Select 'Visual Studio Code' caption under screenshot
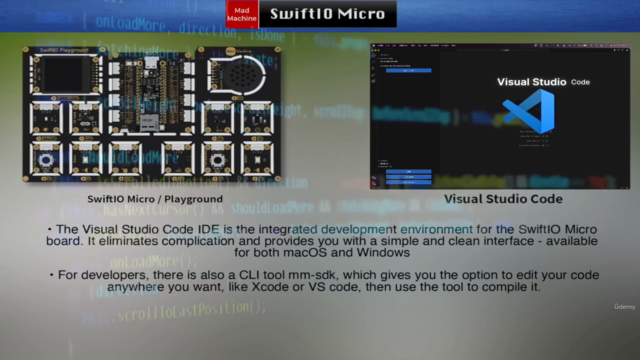Screen dimensions: 640x360 tap(503, 199)
